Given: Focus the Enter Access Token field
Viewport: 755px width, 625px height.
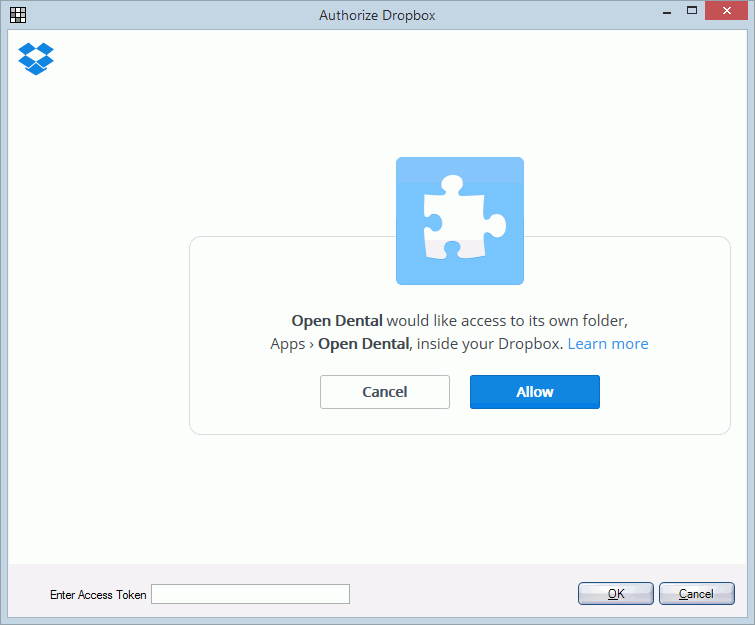Looking at the screenshot, I should [250, 594].
